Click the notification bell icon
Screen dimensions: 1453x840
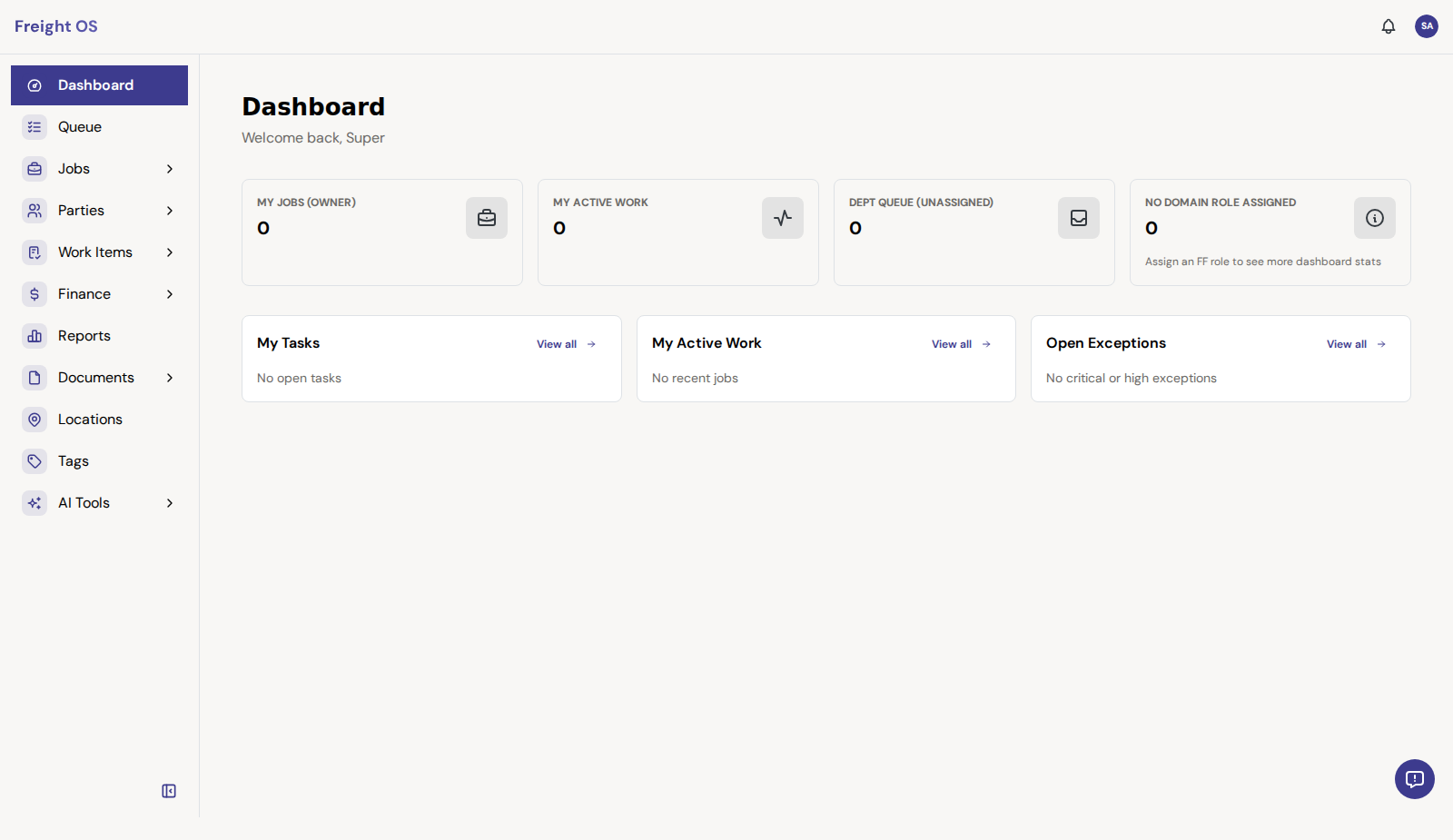click(1389, 25)
